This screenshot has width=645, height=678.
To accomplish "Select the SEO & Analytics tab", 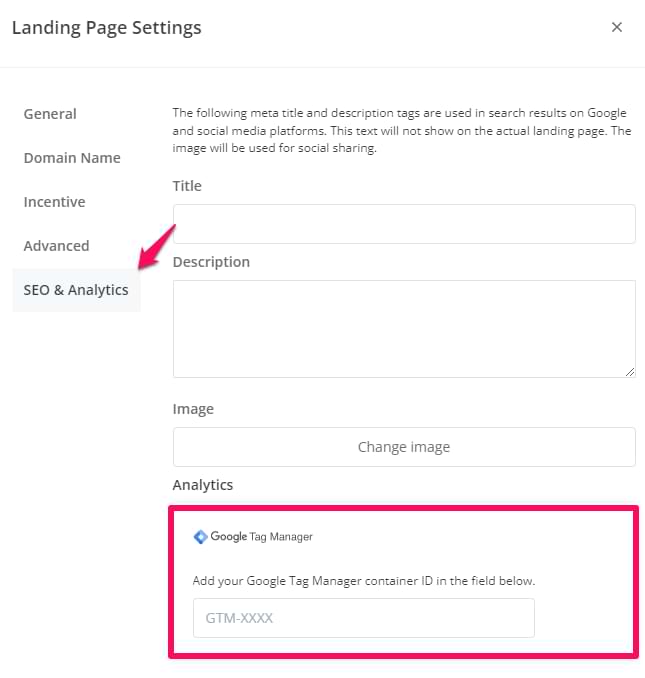I will [x=76, y=290].
